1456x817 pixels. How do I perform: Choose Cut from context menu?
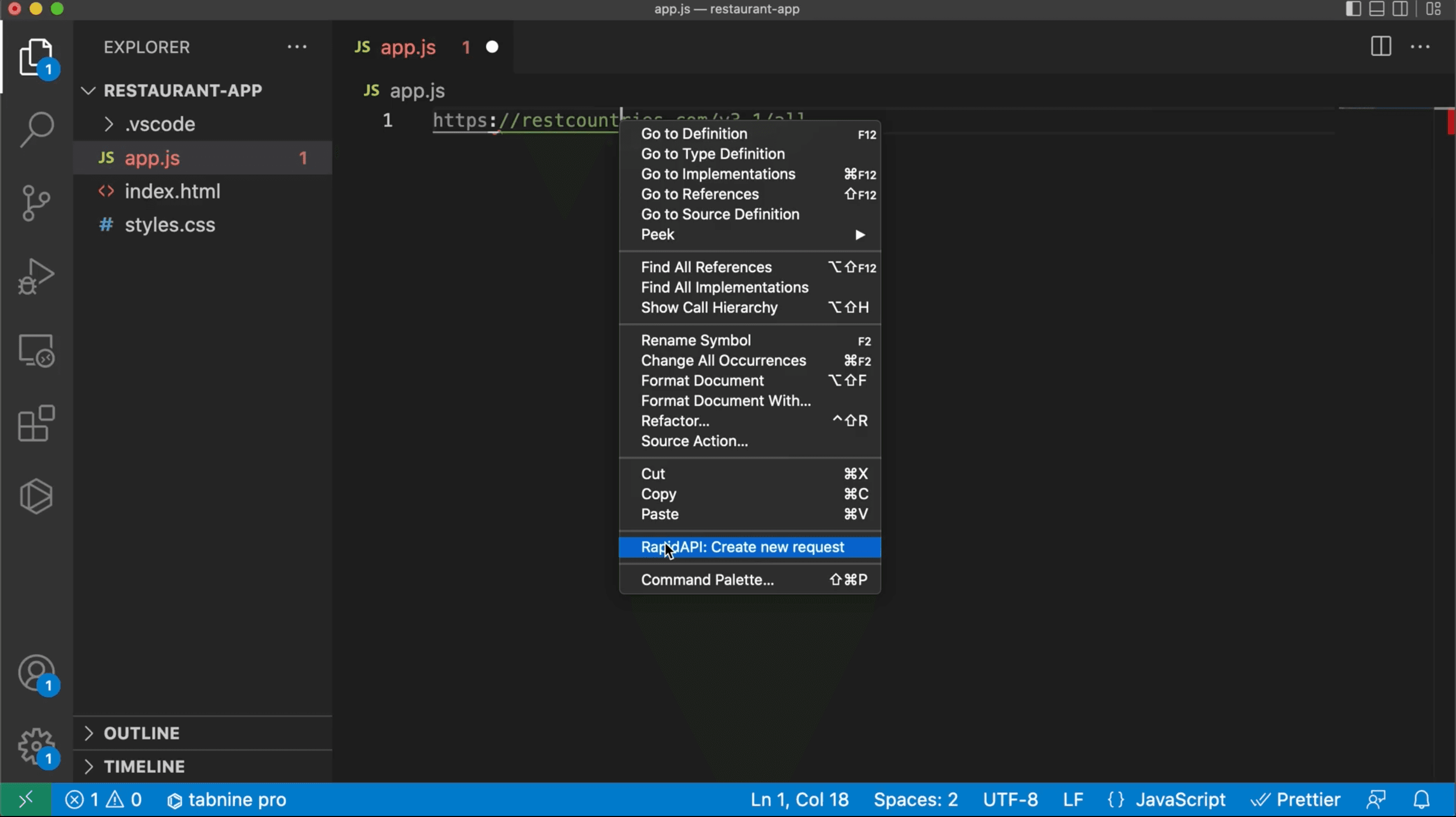click(x=750, y=474)
